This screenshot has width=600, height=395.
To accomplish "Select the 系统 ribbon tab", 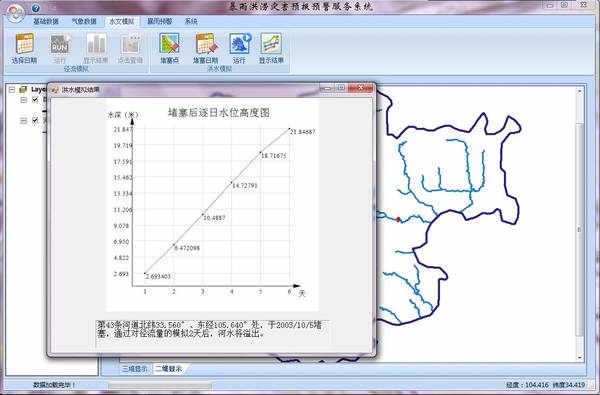I will click(x=191, y=21).
